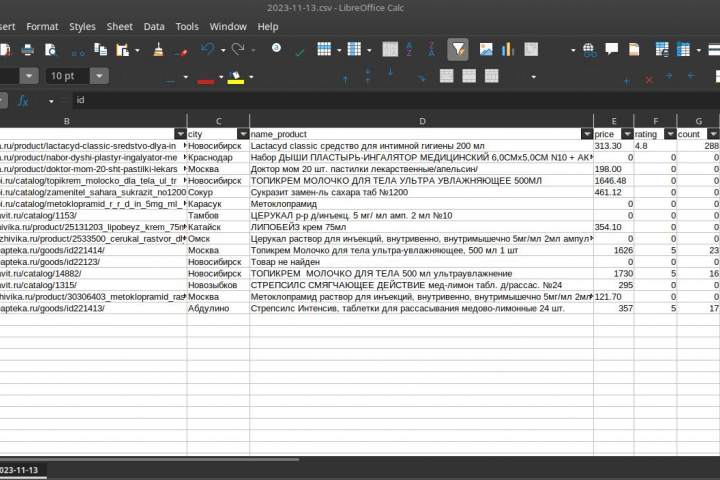Open the name_product column filter dropdown
720x480 pixels.
tap(586, 134)
